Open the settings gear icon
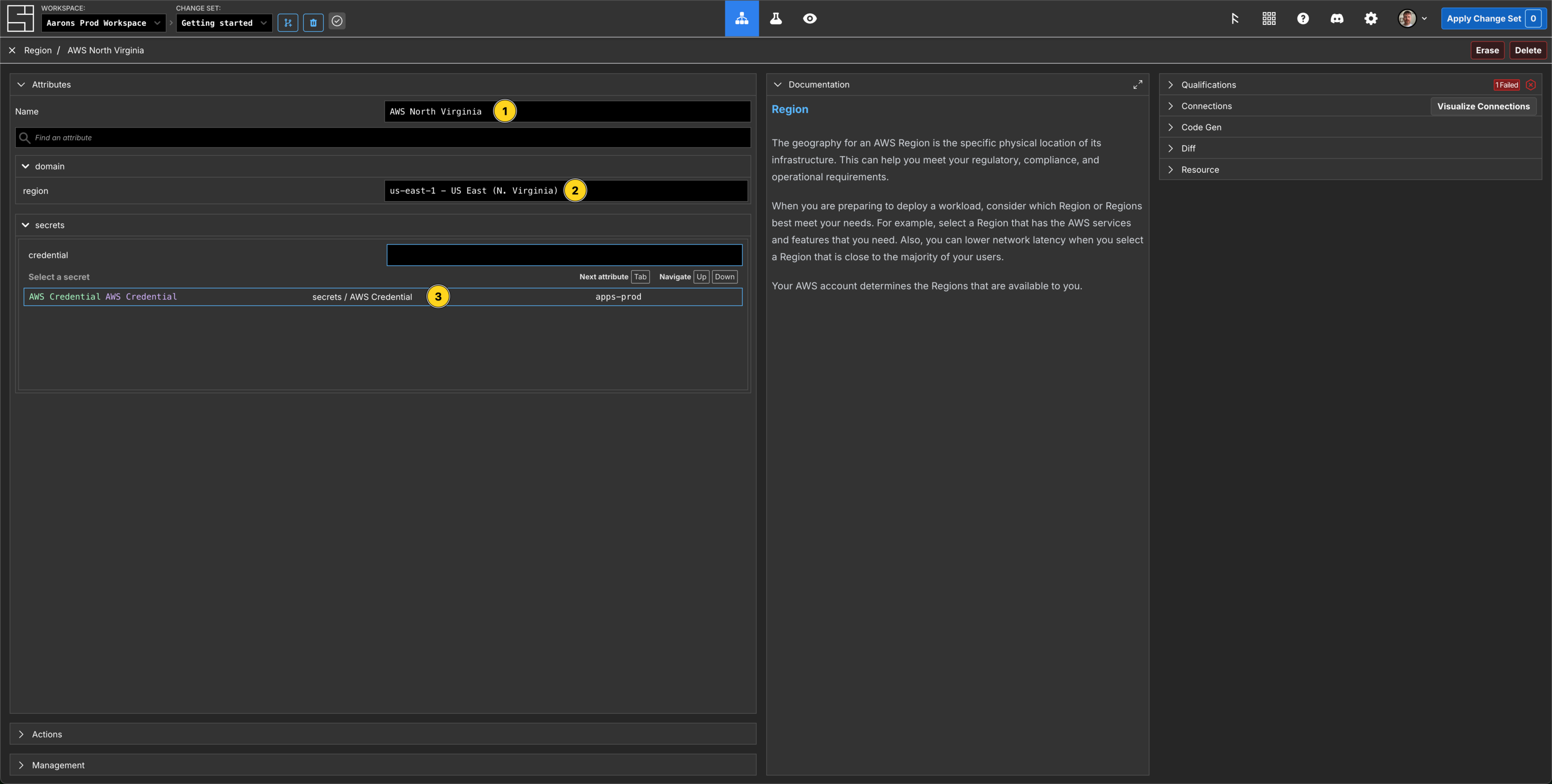1552x784 pixels. point(1371,18)
